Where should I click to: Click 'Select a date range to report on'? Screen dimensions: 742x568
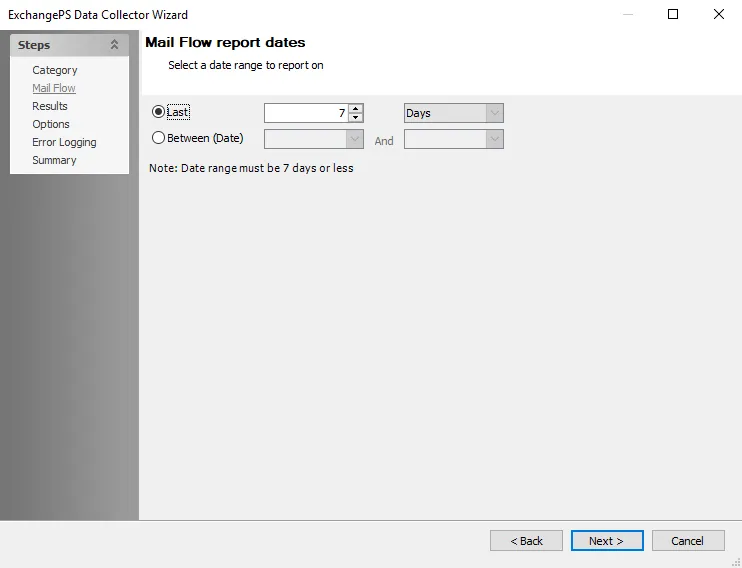click(246, 65)
